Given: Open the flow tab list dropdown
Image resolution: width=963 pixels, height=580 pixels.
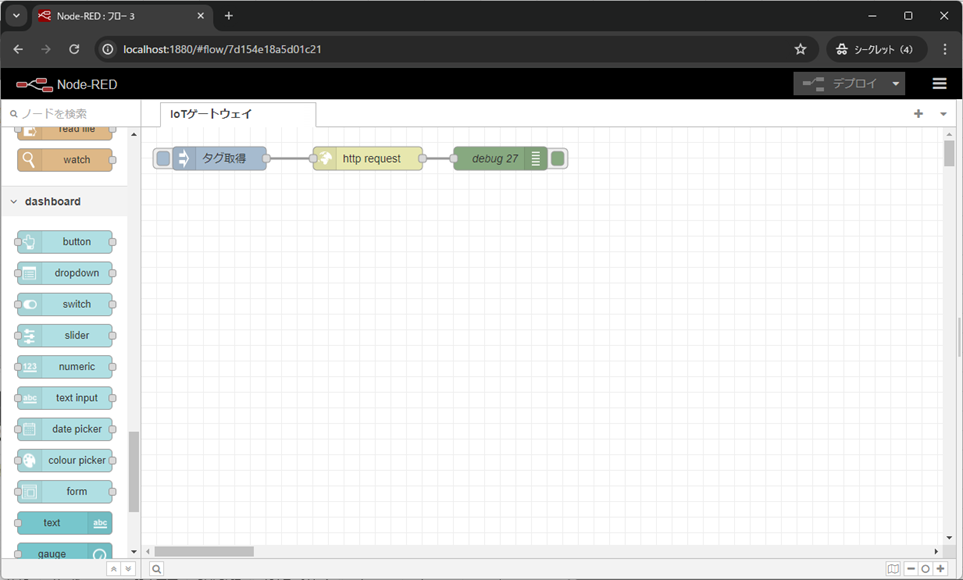Looking at the screenshot, I should click(x=943, y=114).
